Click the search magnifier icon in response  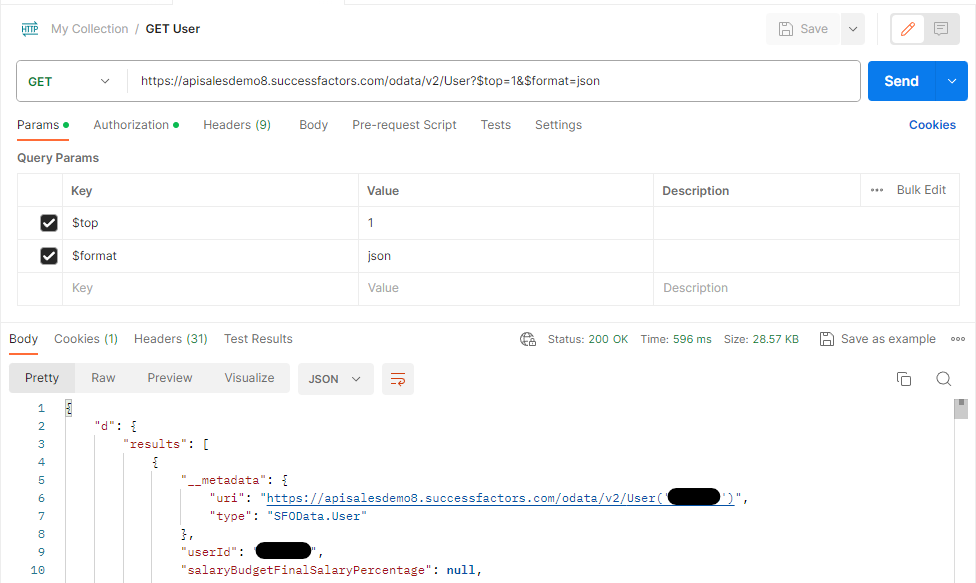click(943, 378)
